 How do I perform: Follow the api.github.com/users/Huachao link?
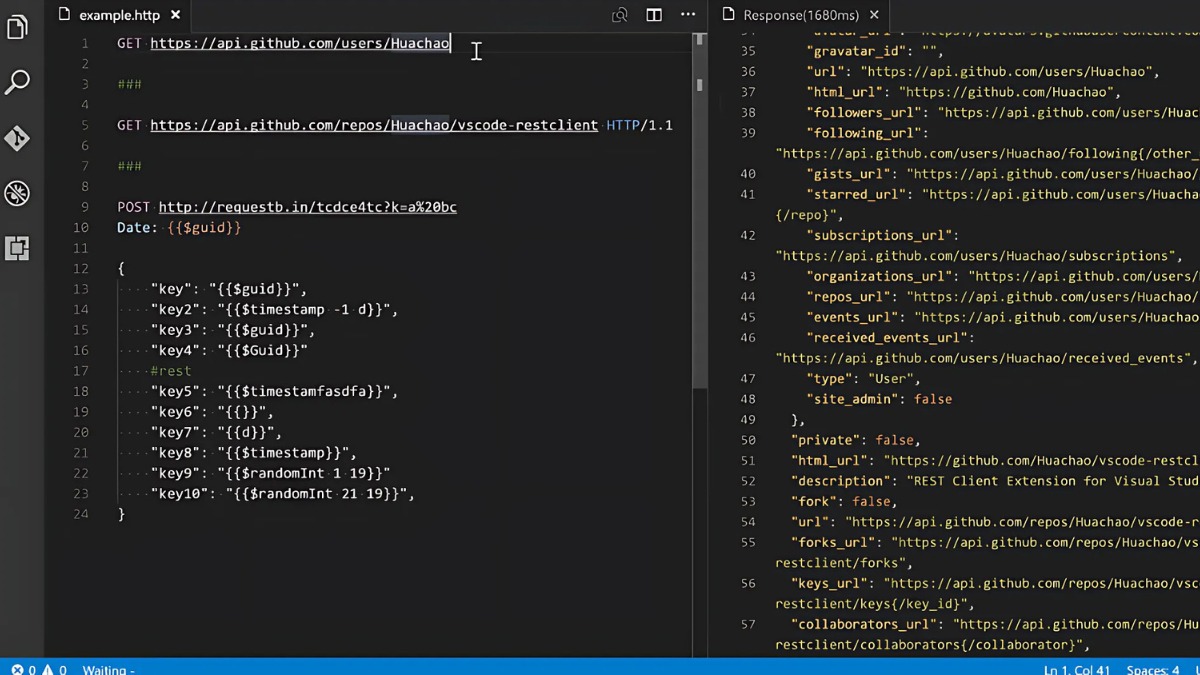click(300, 43)
